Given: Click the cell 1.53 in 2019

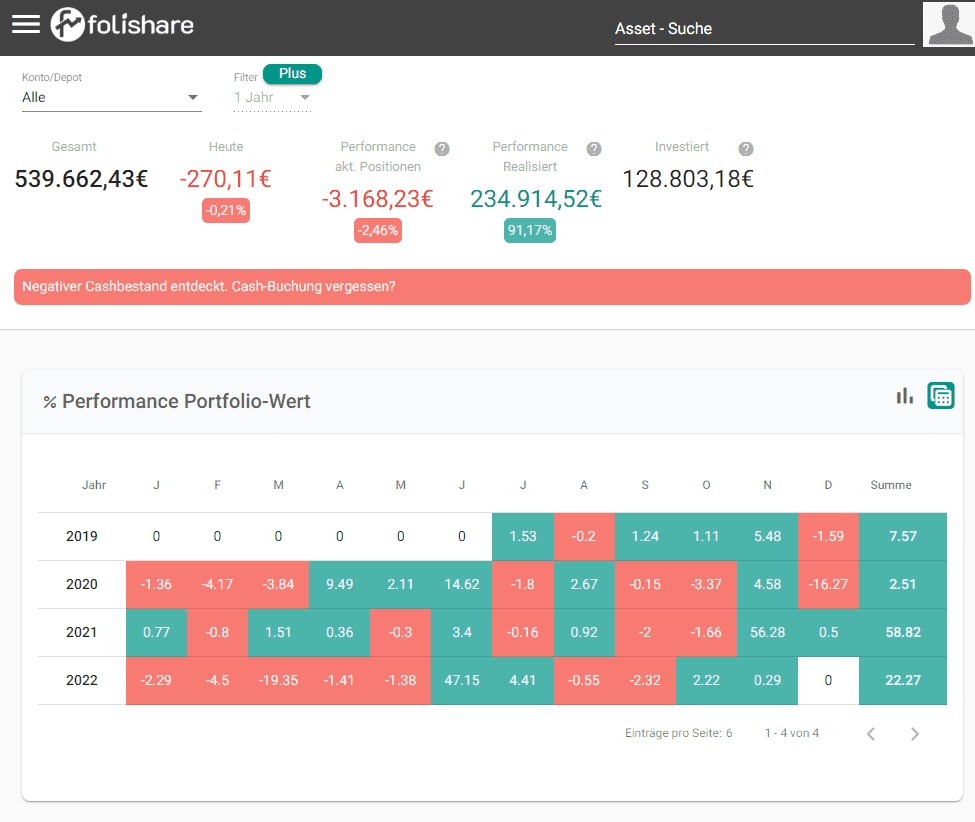Looking at the screenshot, I should 523,536.
